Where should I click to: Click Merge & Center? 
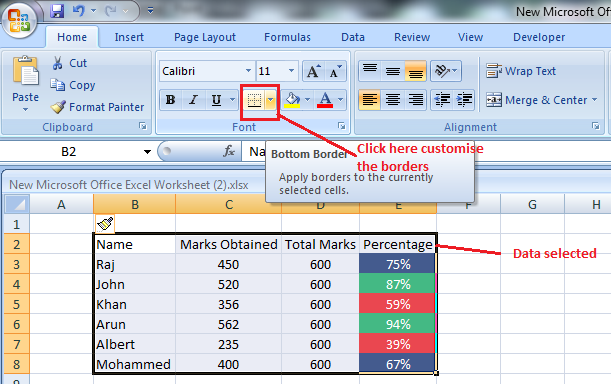[537, 100]
